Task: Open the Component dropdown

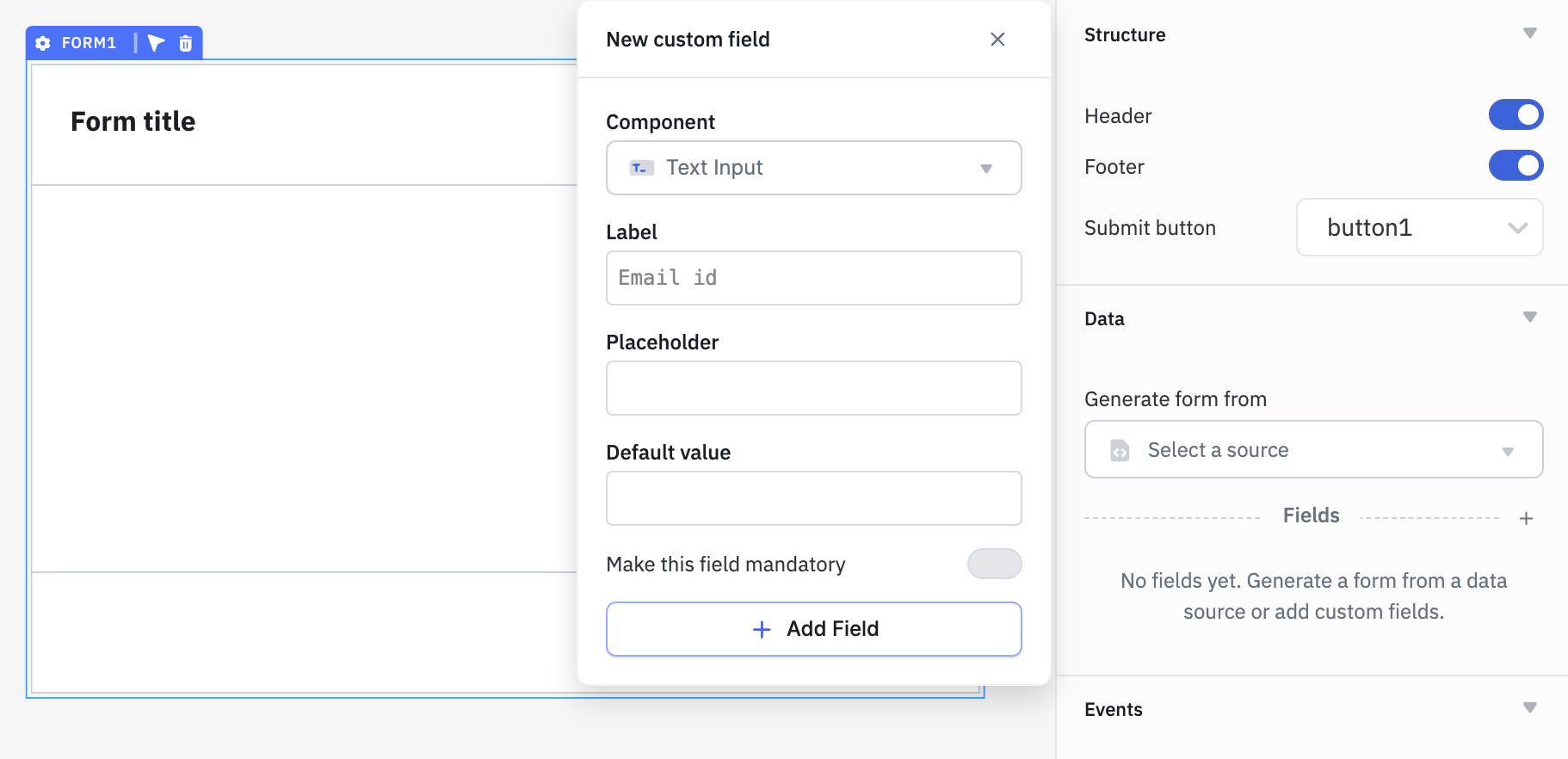Action: click(986, 168)
